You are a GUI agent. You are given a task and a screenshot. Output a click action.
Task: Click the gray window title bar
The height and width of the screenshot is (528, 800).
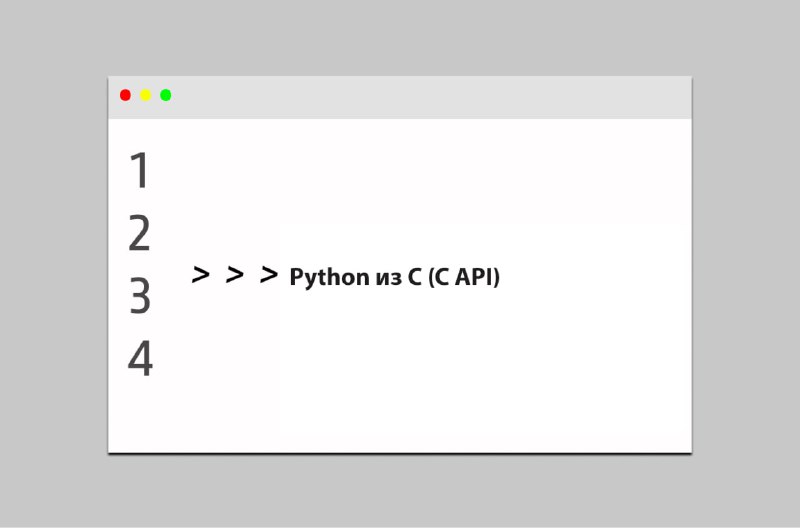click(400, 97)
